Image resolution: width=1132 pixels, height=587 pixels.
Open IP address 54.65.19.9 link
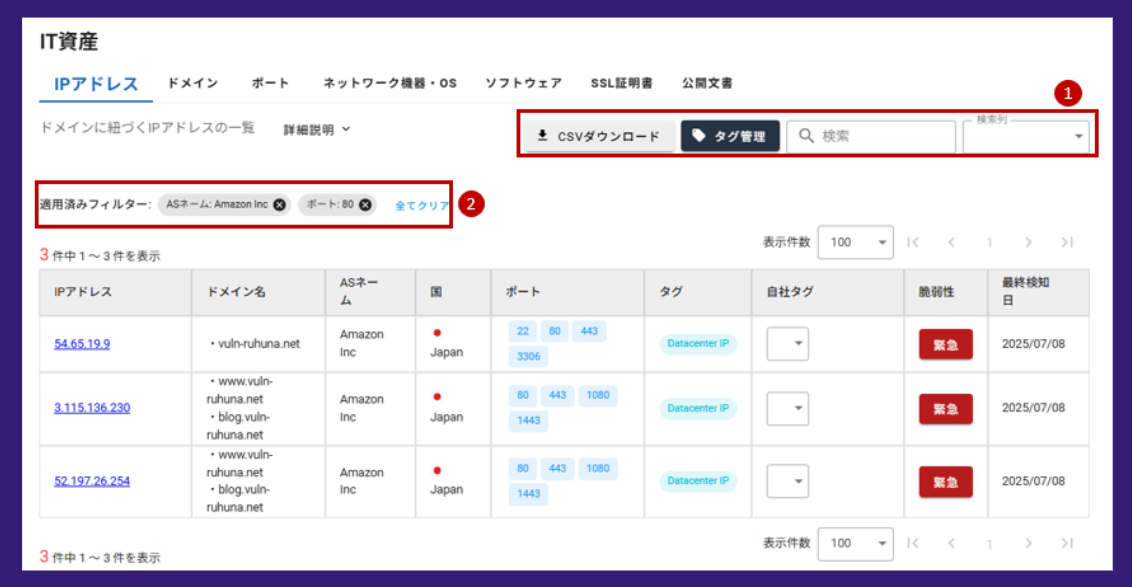[x=82, y=344]
